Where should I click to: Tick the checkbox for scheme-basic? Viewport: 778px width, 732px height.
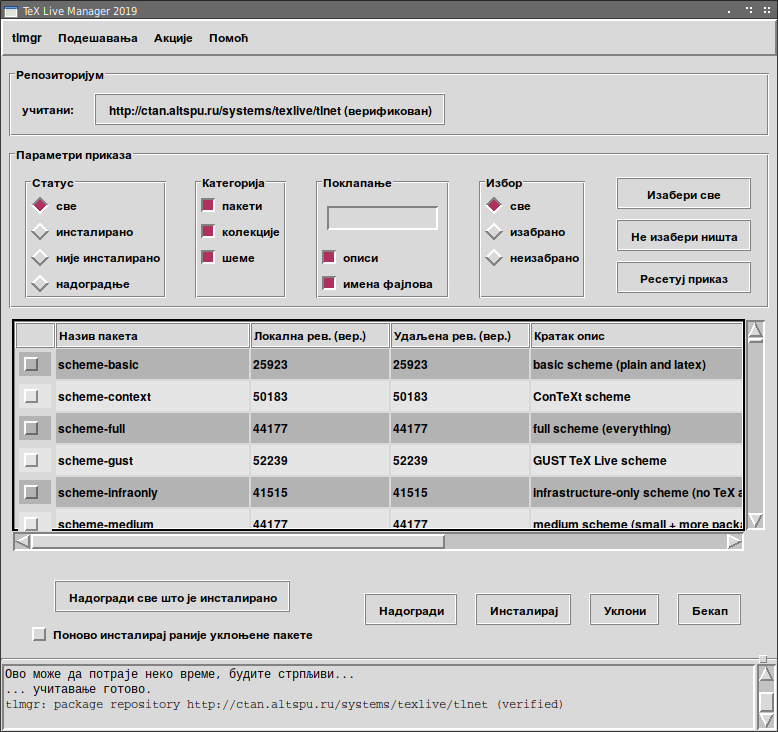31,364
